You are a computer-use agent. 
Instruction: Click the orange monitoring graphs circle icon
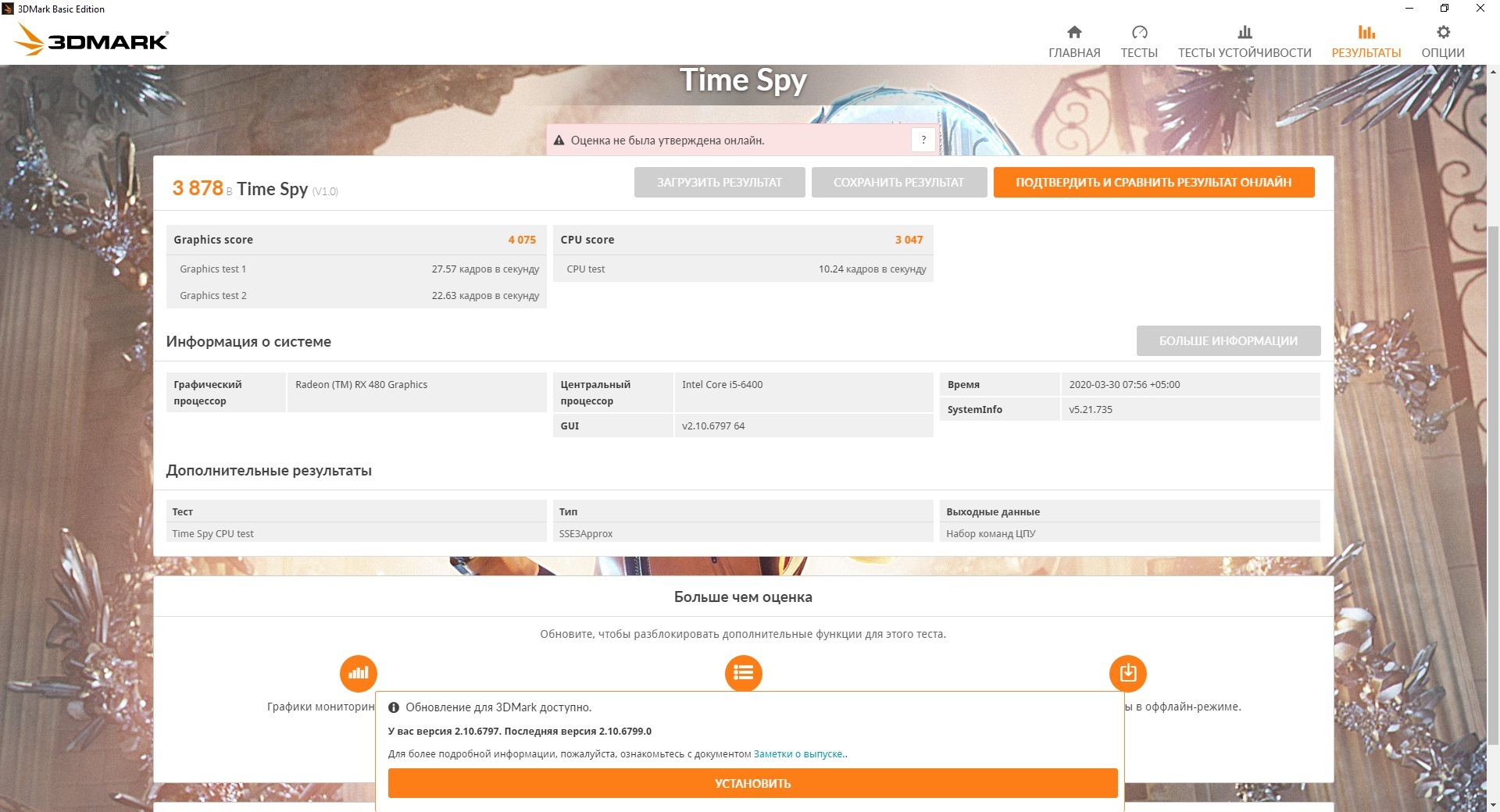359,673
